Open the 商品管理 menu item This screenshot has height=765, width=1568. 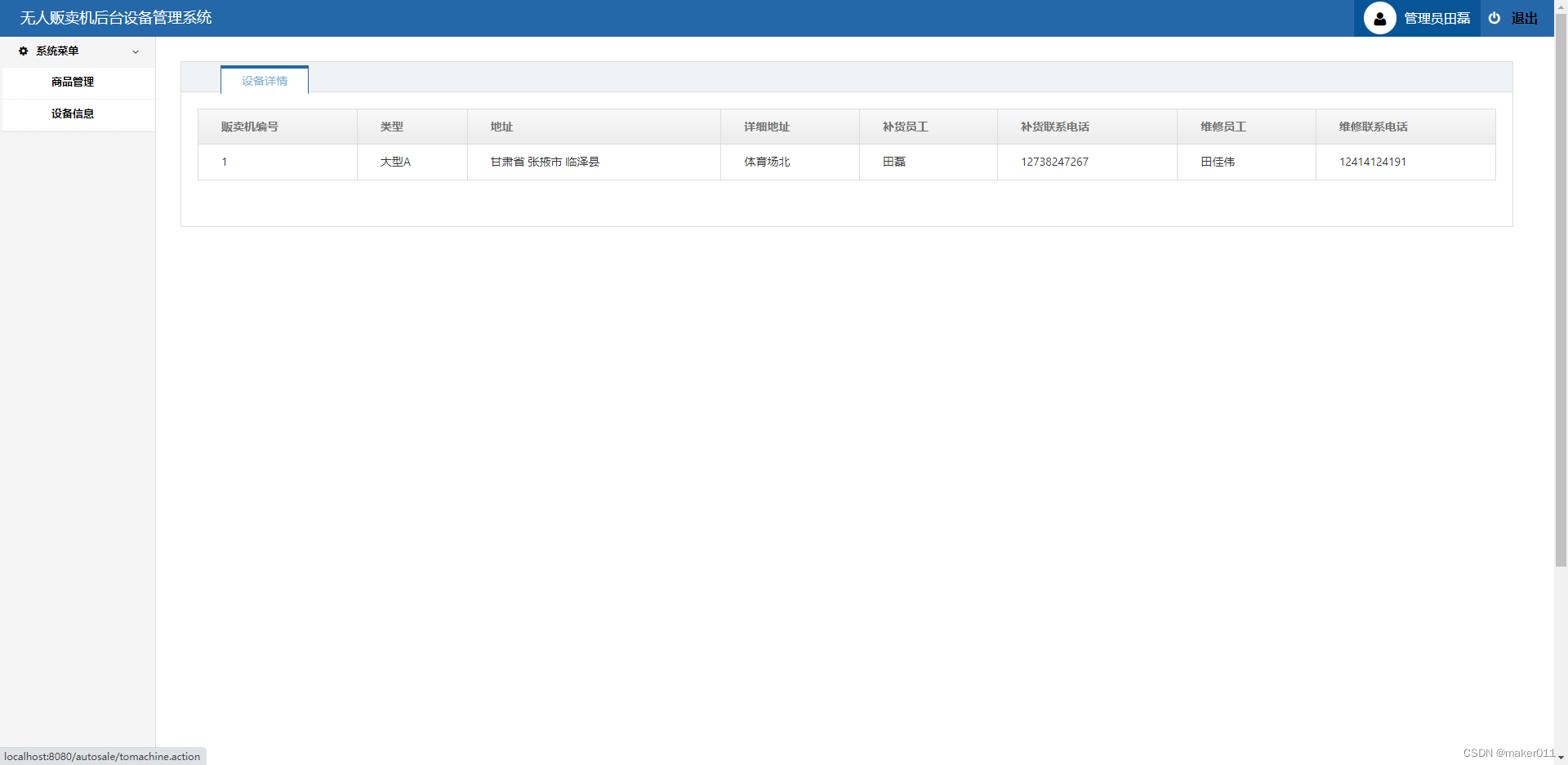click(78, 82)
